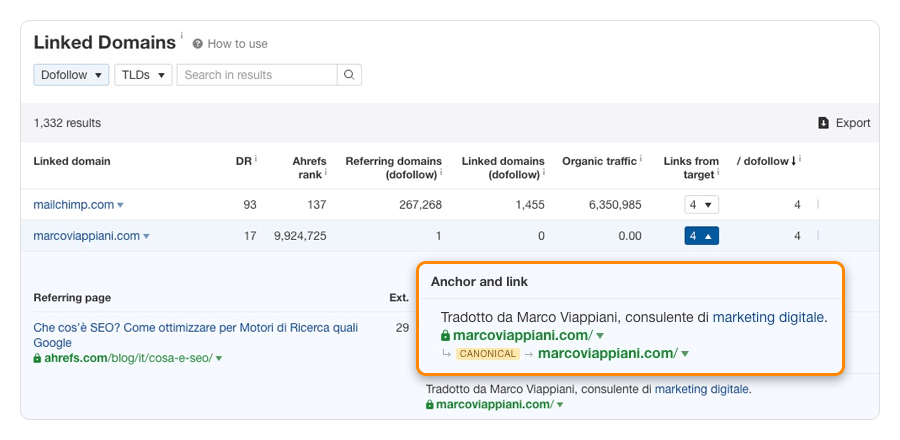Open the Che cos'è SEO referring page title
This screenshot has height=440, width=900.
click(196, 336)
